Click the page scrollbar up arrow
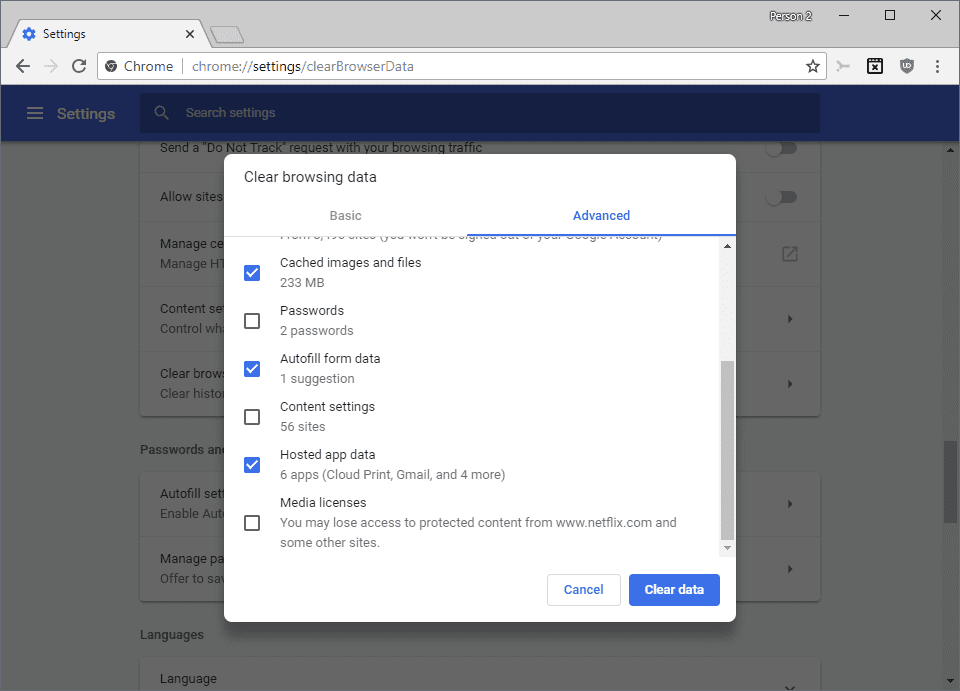The height and width of the screenshot is (691, 960). coord(950,149)
